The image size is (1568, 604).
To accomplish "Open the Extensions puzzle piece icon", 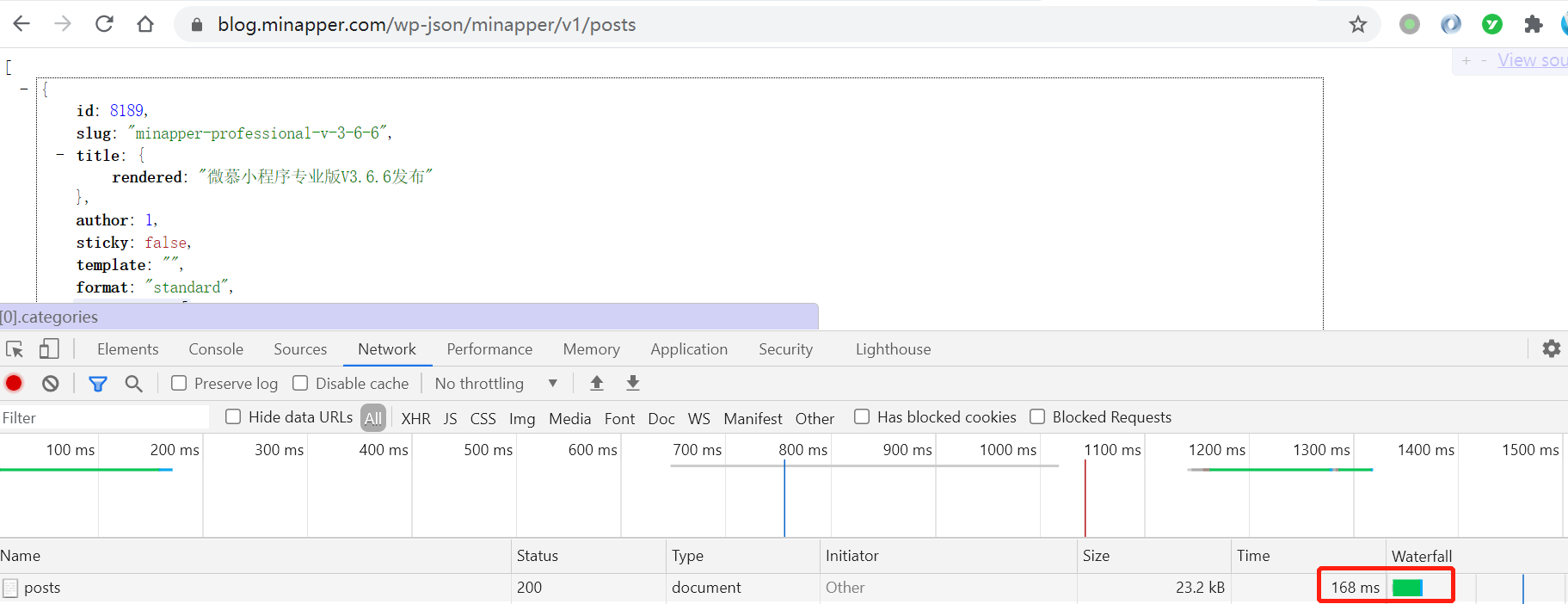I will 1533,24.
